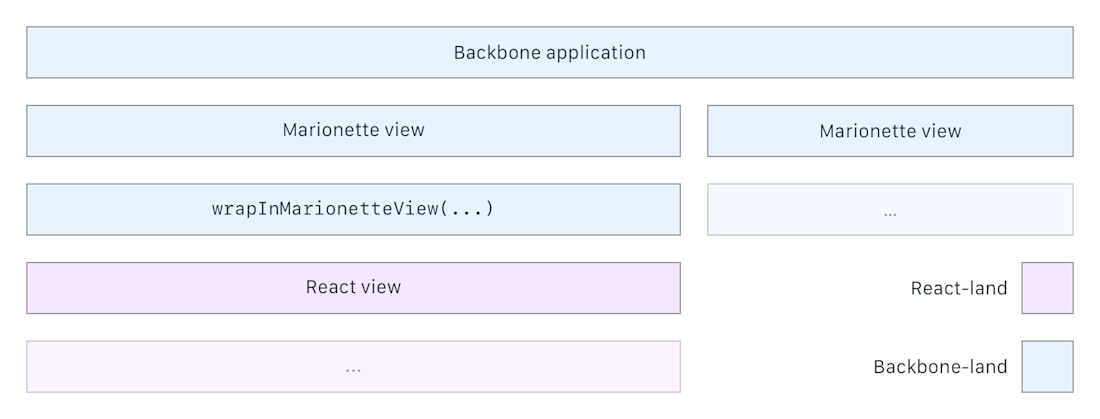The height and width of the screenshot is (419, 1100).
Task: Click the faded purple ellipsis block
Action: [x=353, y=366]
